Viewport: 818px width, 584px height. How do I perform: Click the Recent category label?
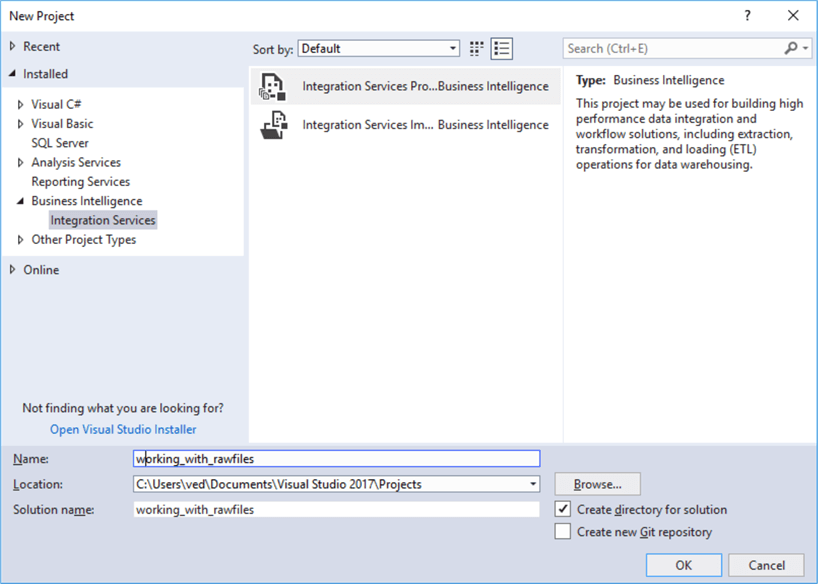[42, 46]
